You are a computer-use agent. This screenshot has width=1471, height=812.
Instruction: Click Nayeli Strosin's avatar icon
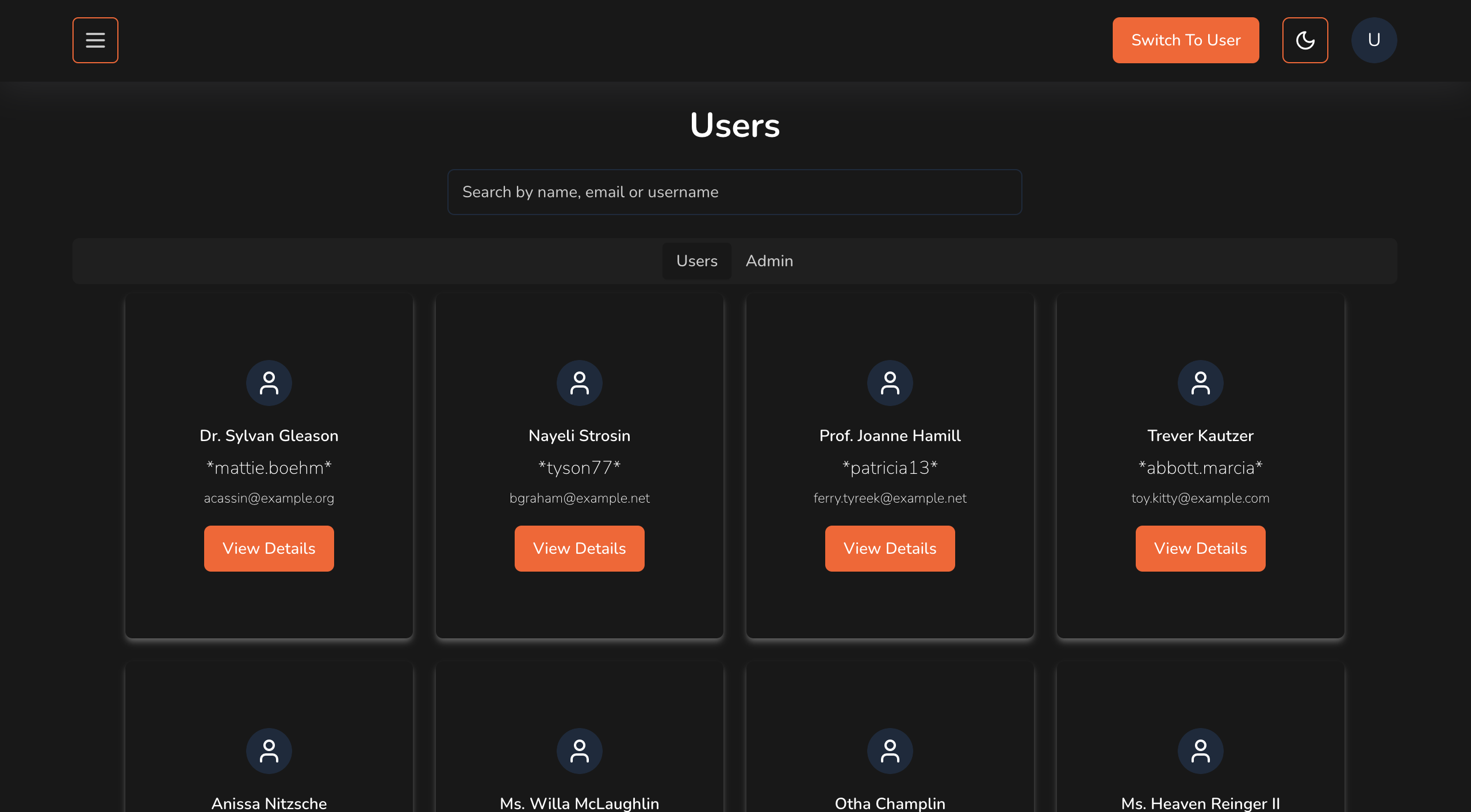click(579, 382)
